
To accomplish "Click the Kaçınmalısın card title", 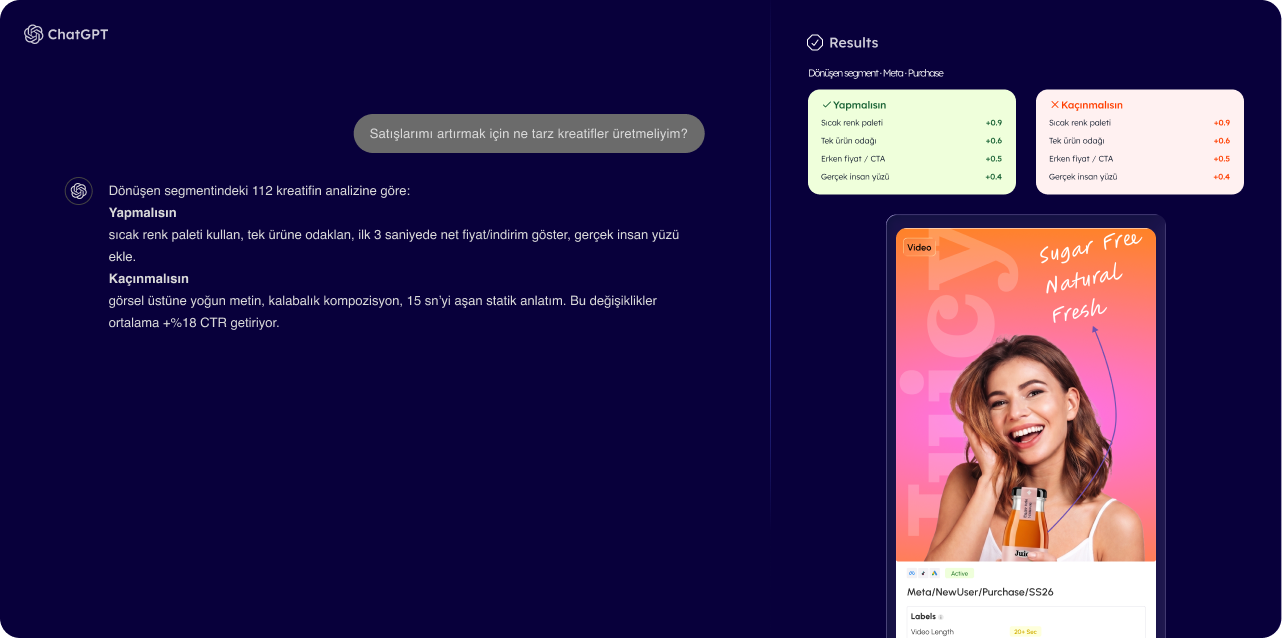I will [1092, 105].
